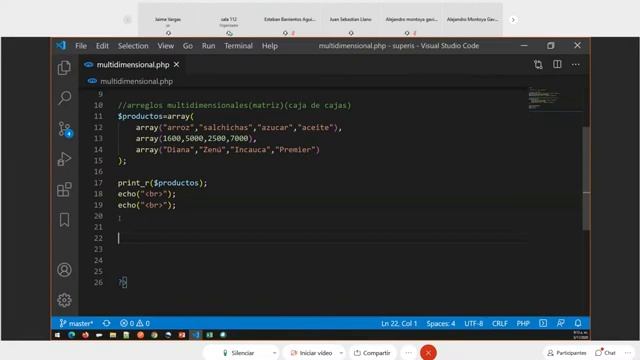Click the red end meeting button
This screenshot has height=360, width=640.
pos(428,353)
